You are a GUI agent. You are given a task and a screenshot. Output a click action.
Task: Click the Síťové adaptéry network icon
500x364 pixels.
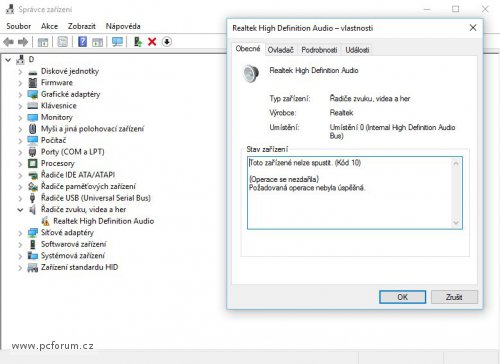click(x=33, y=233)
